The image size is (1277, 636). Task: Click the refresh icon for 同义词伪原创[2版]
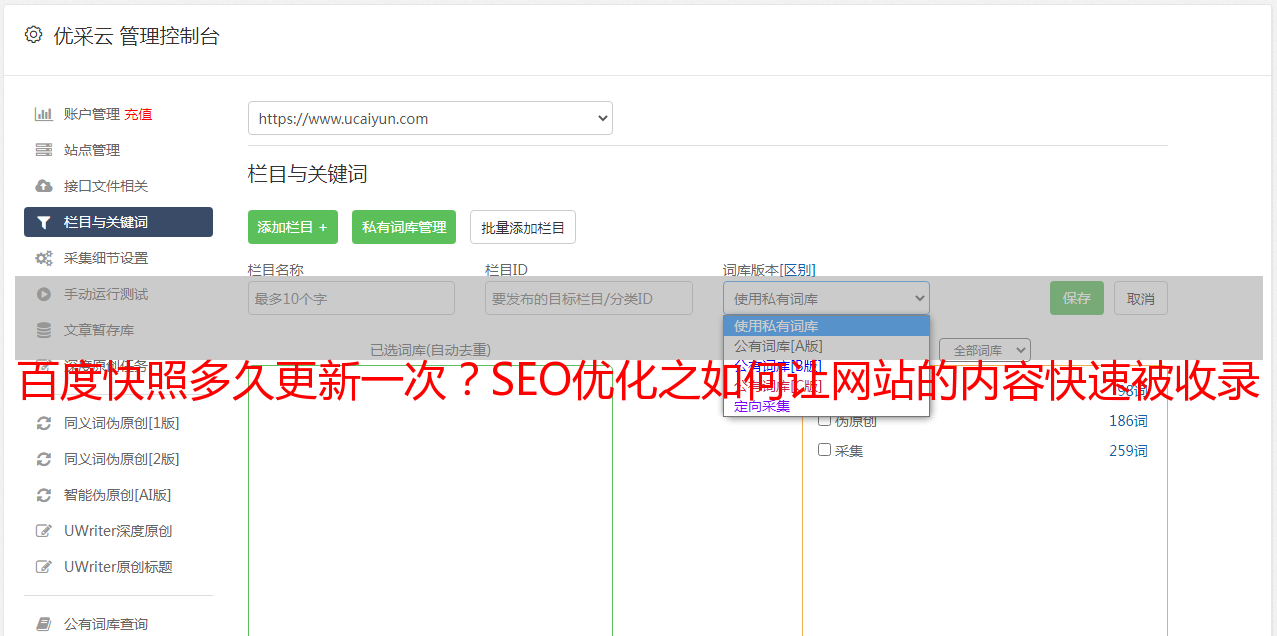(x=44, y=459)
